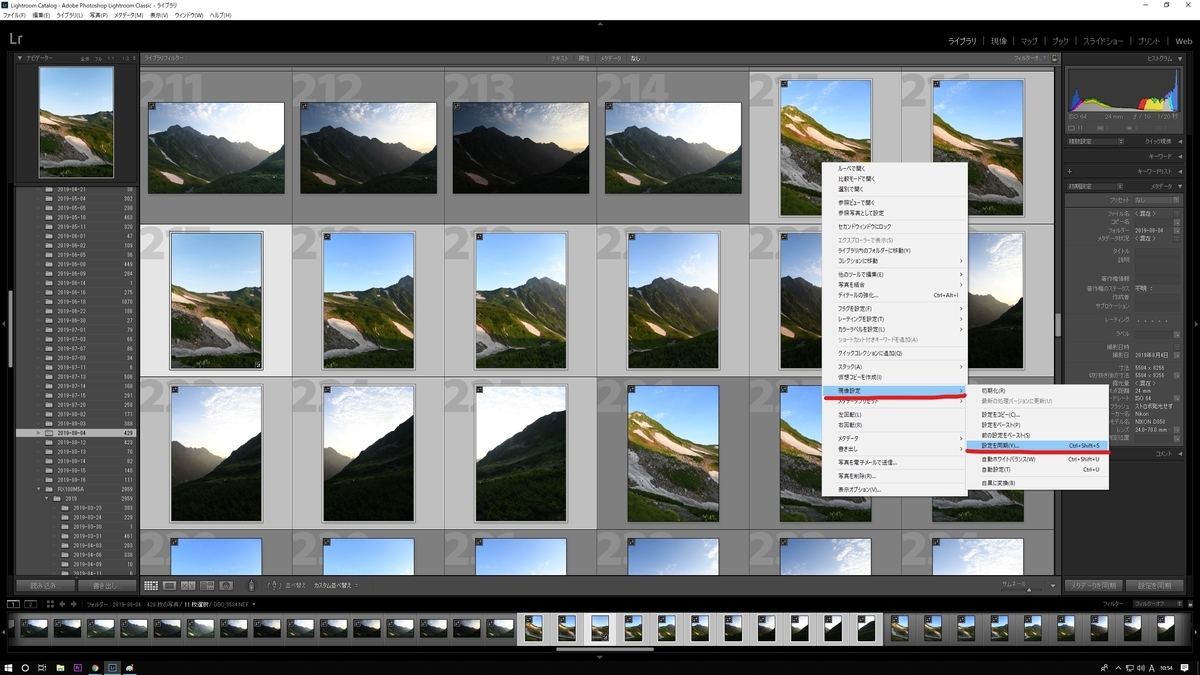The image size is (1200, 675).
Task: Switch to プリント module
Action: coord(1149,41)
